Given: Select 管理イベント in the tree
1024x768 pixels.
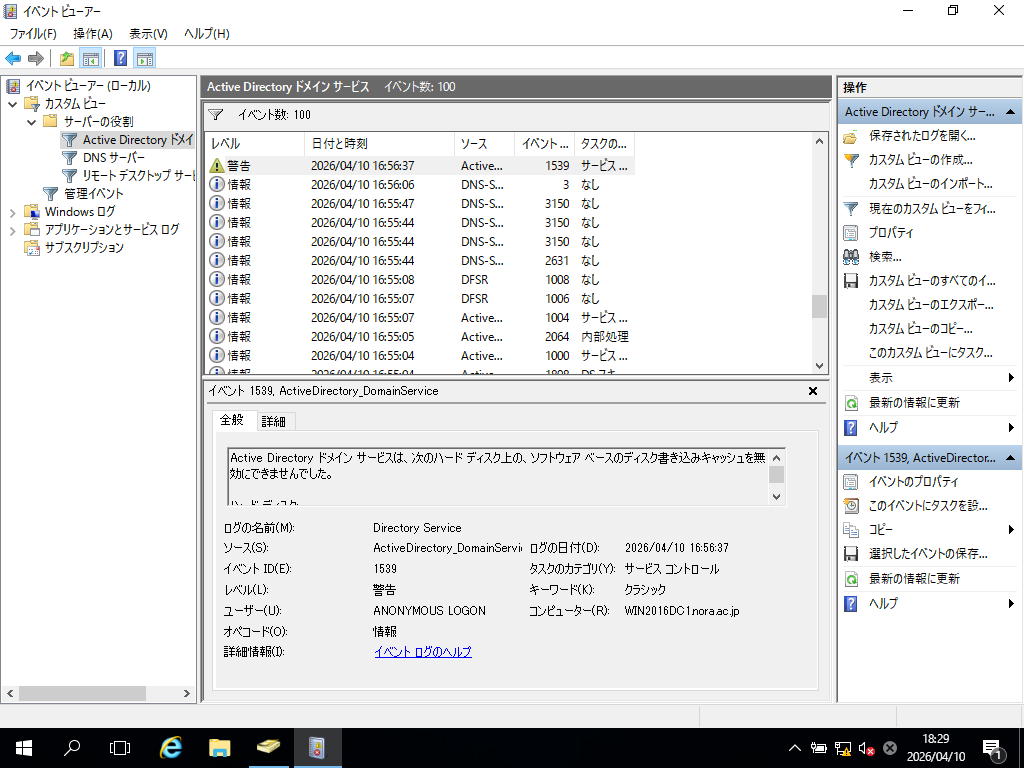Looking at the screenshot, I should [x=93, y=194].
